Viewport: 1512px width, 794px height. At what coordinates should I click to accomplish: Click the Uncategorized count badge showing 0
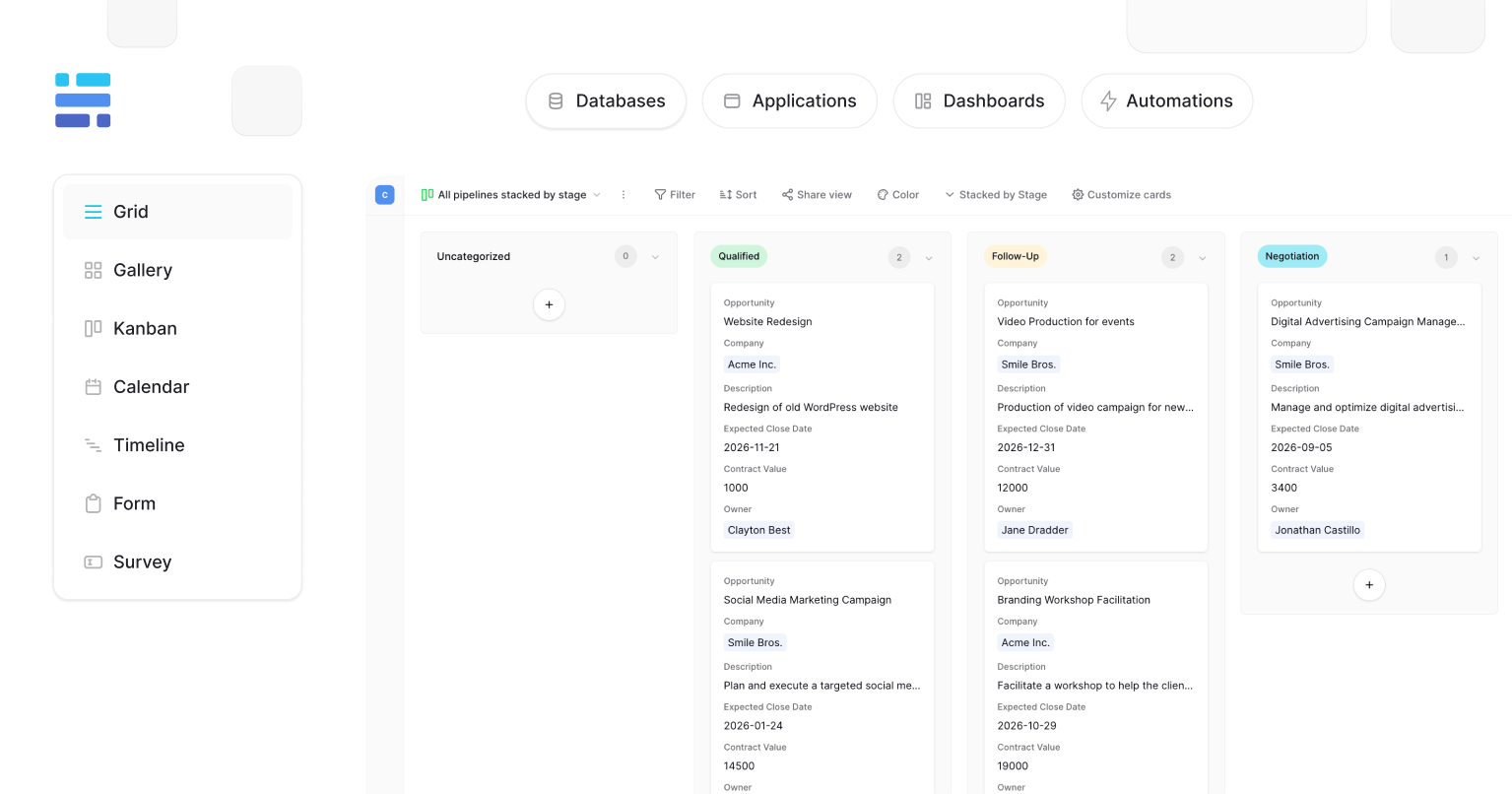[x=625, y=256]
